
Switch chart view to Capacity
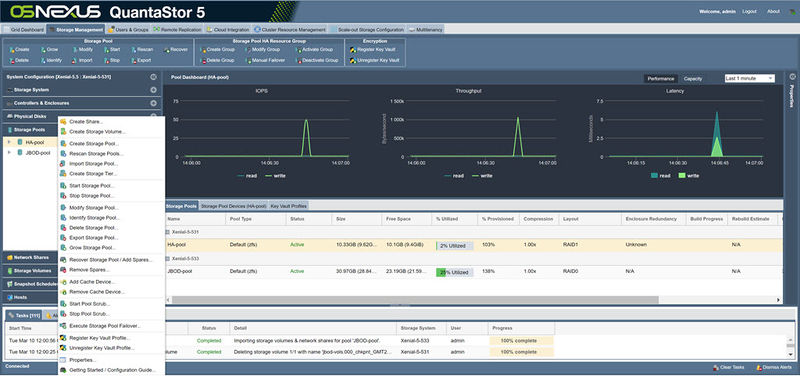693,79
